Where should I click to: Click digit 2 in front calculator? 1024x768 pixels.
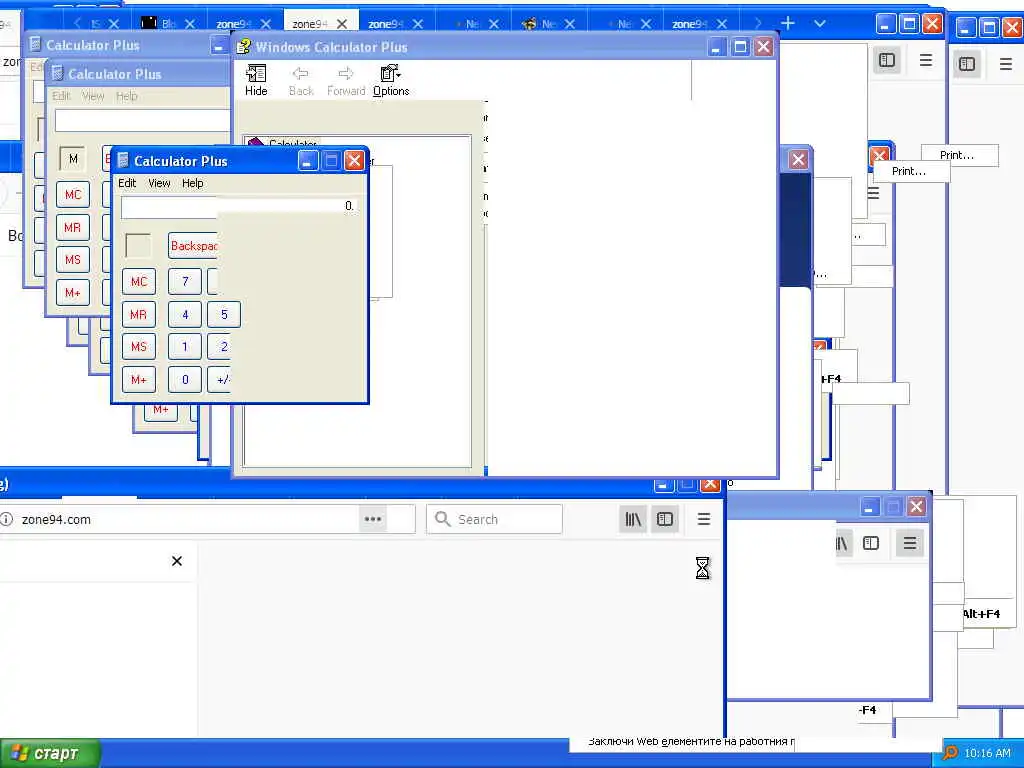point(219,347)
